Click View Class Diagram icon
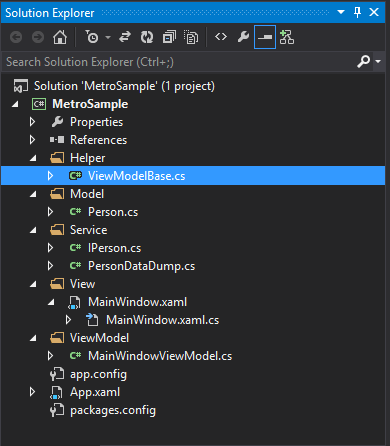Image resolution: width=390 pixels, height=446 pixels. tap(287, 37)
